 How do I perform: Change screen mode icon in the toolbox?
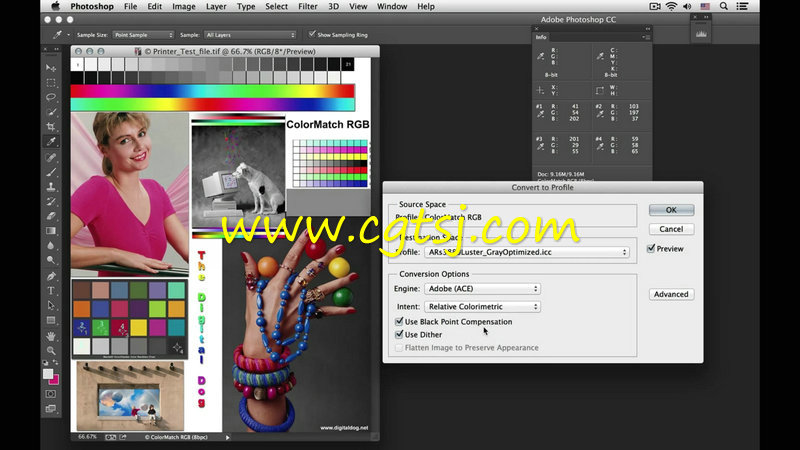click(x=51, y=409)
